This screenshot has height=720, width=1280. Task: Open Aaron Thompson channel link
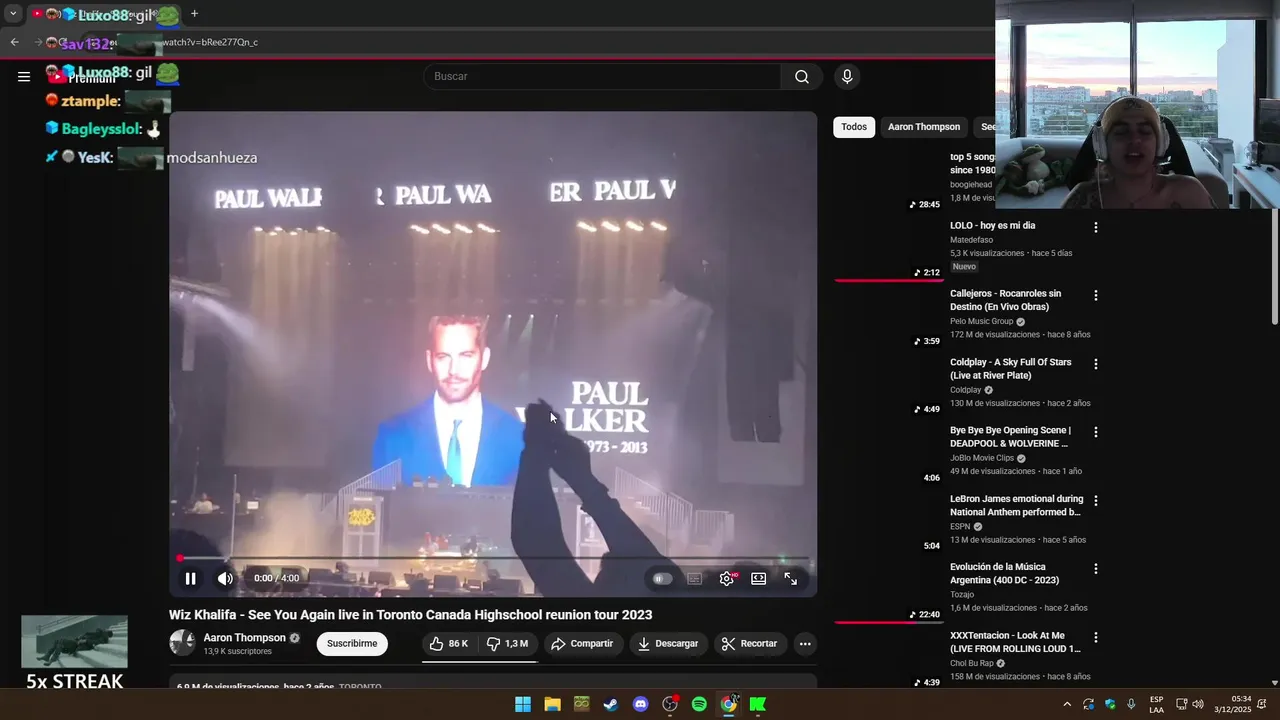[x=244, y=638]
